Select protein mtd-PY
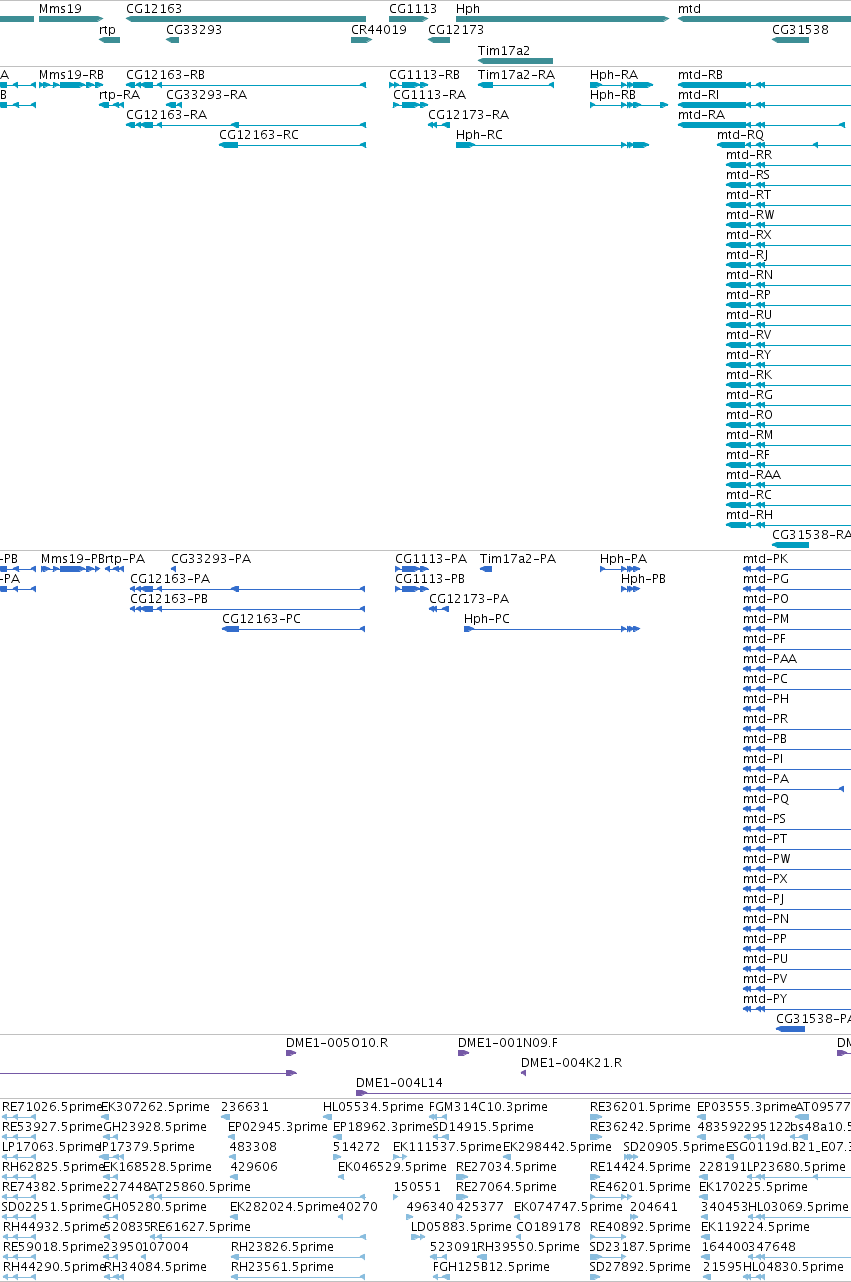This screenshot has height=1282, width=851. coord(765,999)
